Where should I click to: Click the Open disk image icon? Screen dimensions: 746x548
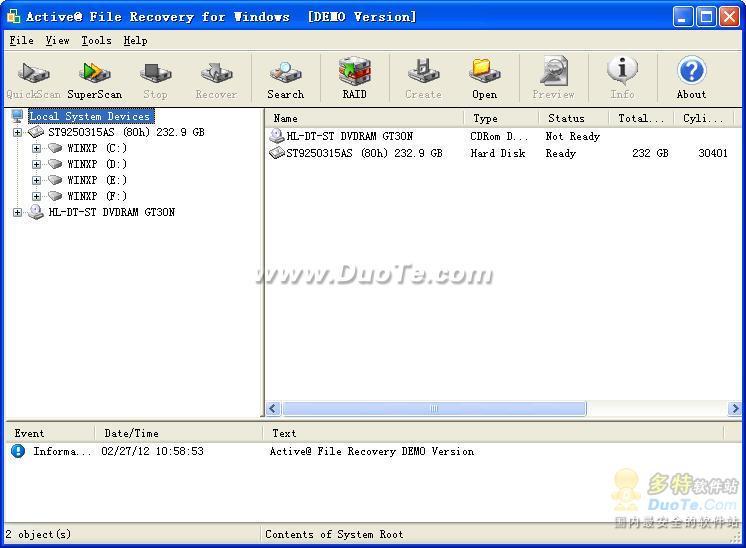[x=484, y=71]
